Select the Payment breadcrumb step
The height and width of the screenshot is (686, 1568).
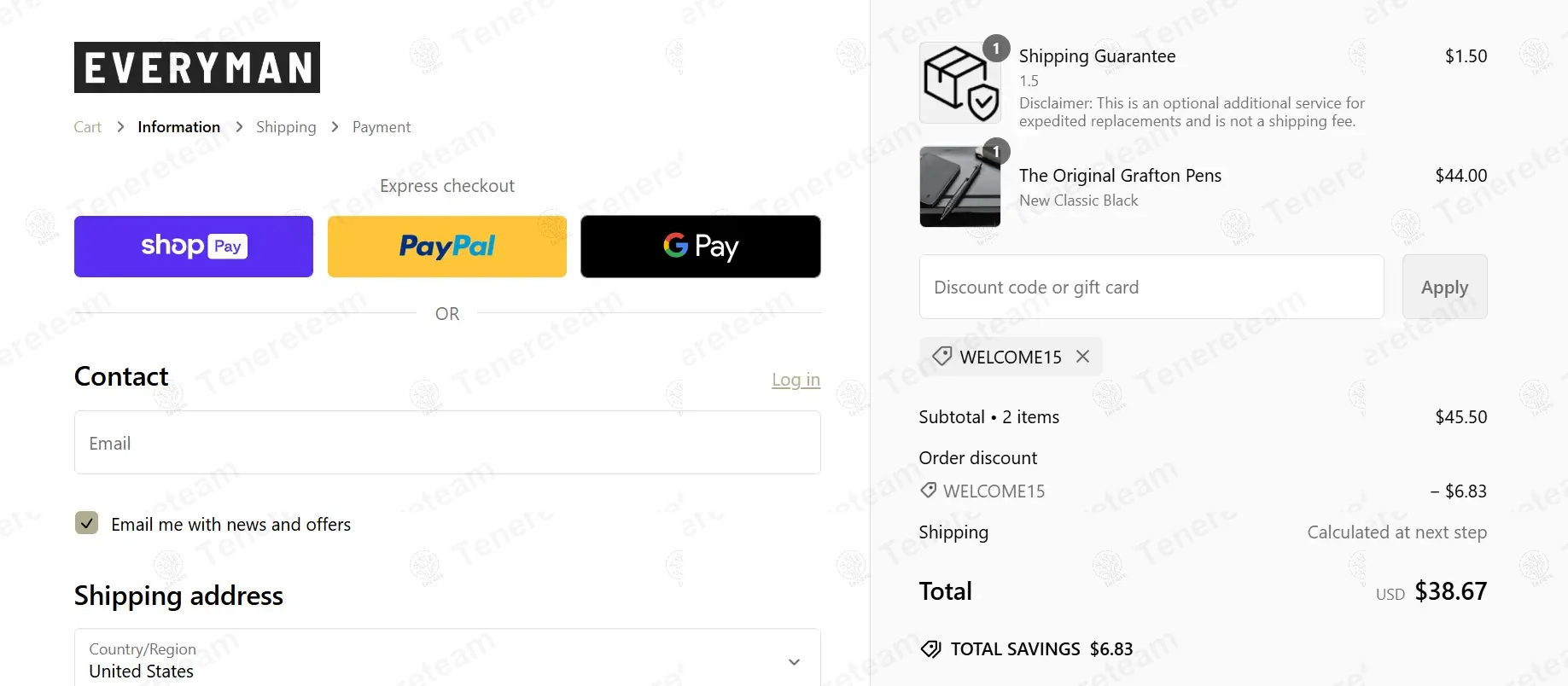[382, 127]
